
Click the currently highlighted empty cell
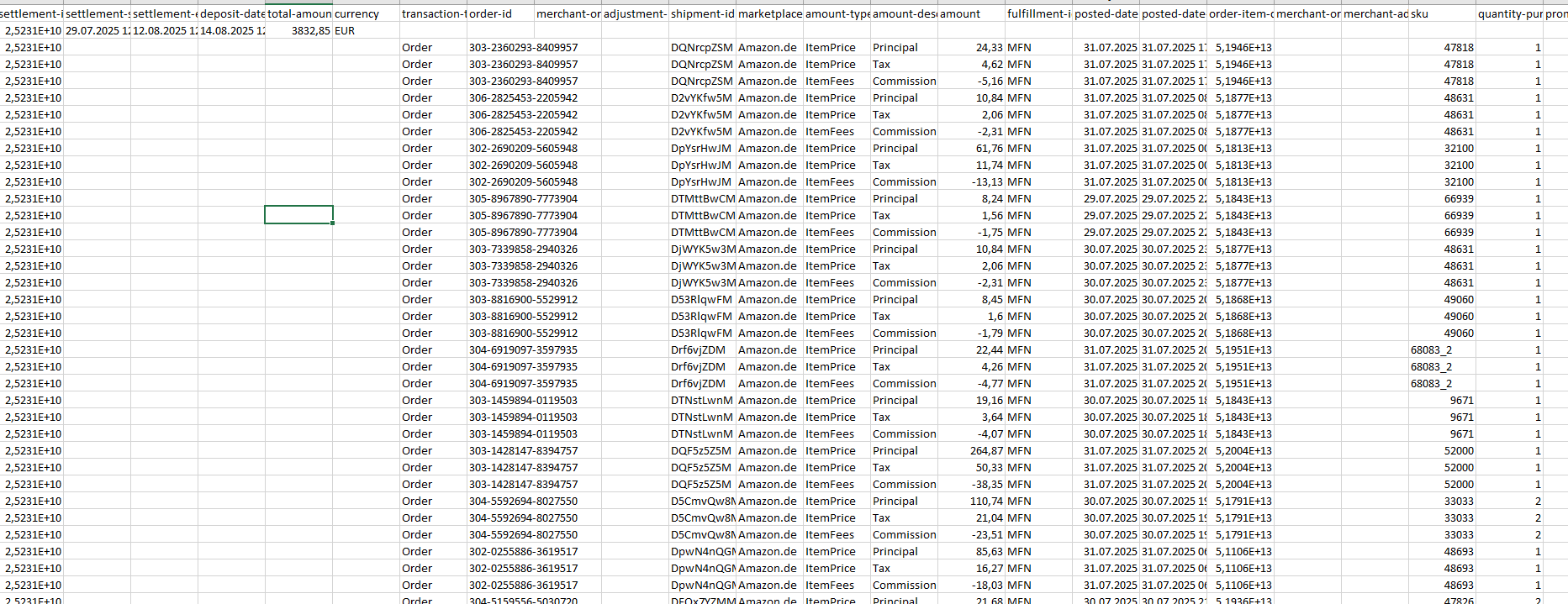coord(298,215)
